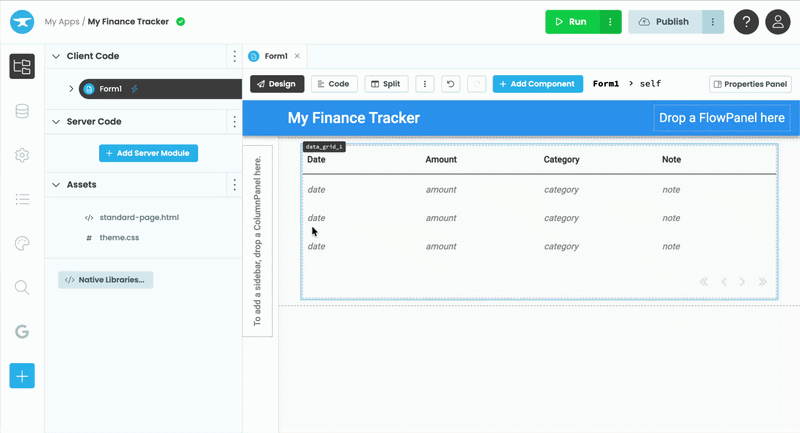This screenshot has height=433, width=800.
Task: Open Client Code three-dot menu
Action: tap(234, 56)
